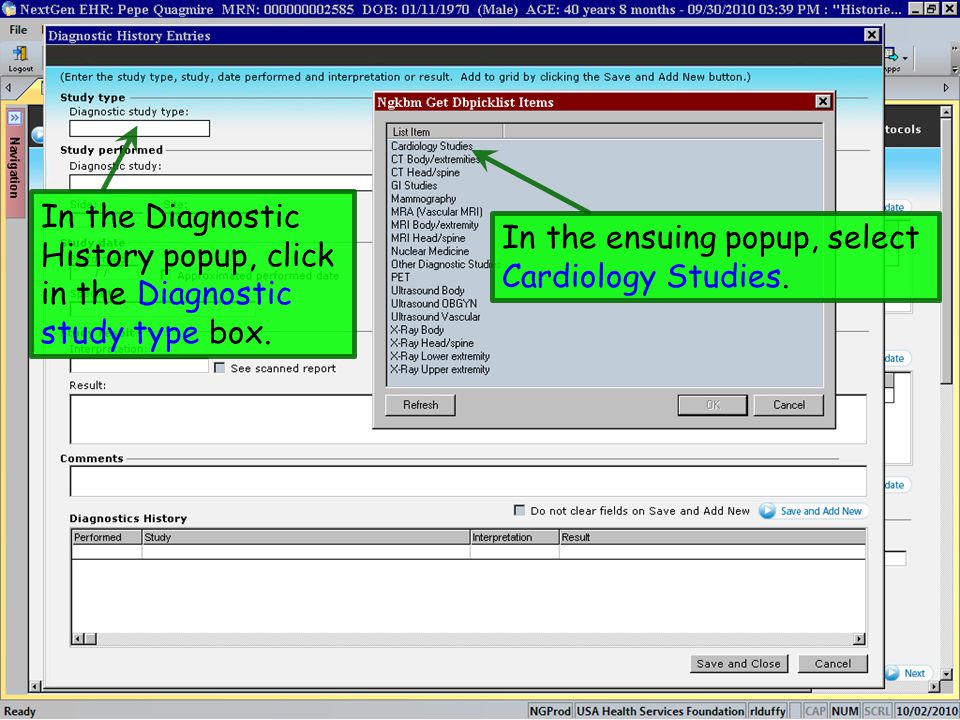The height and width of the screenshot is (720, 960).
Task: Close the Ngkbm Get Dbpicklist Items popup
Action: click(x=823, y=102)
